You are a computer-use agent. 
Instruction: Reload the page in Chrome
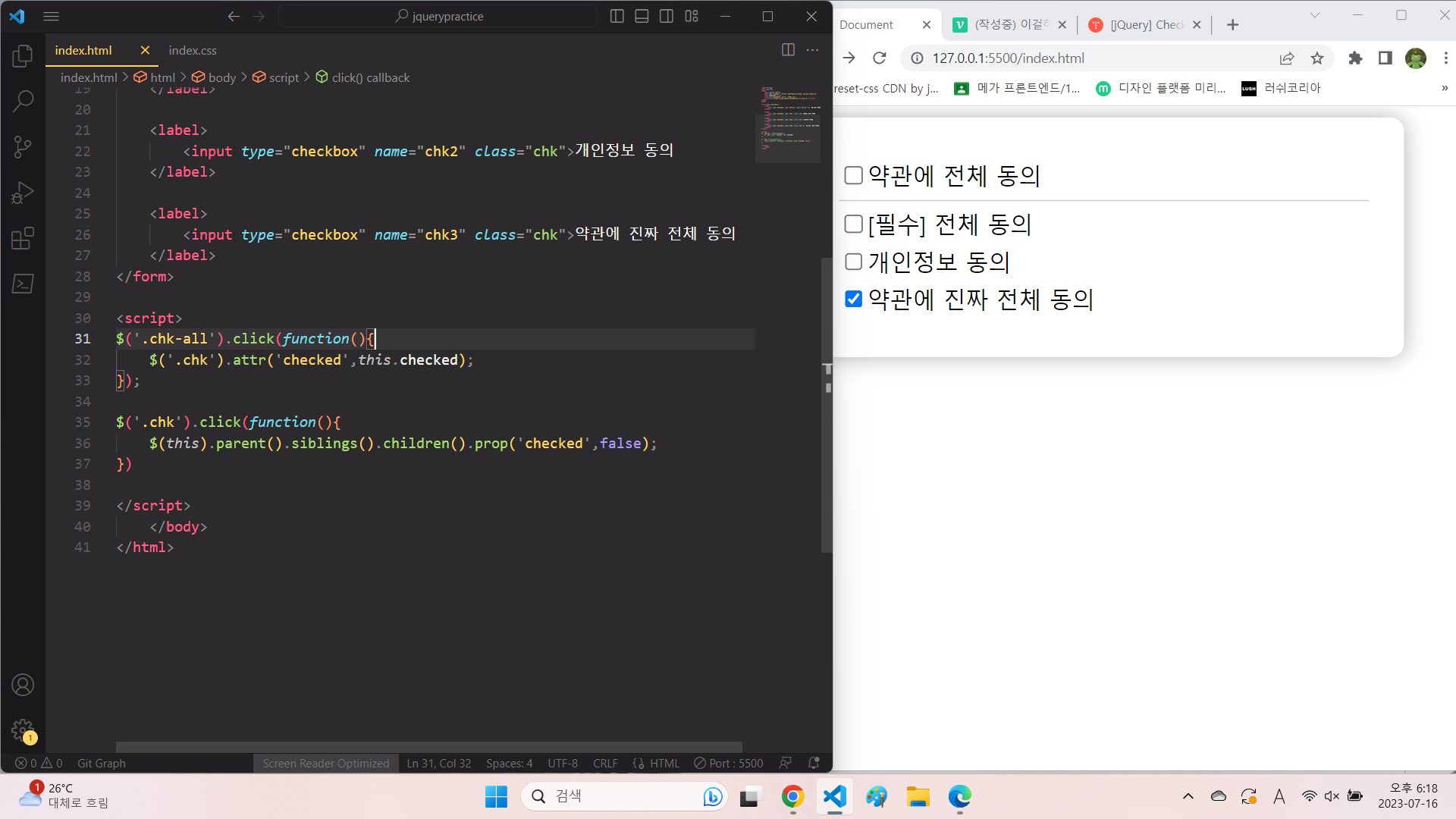[880, 58]
